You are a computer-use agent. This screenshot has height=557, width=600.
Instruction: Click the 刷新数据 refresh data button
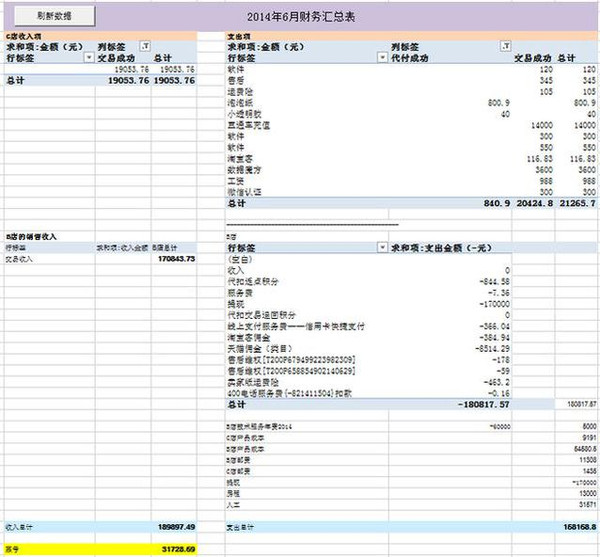pyautogui.click(x=54, y=16)
